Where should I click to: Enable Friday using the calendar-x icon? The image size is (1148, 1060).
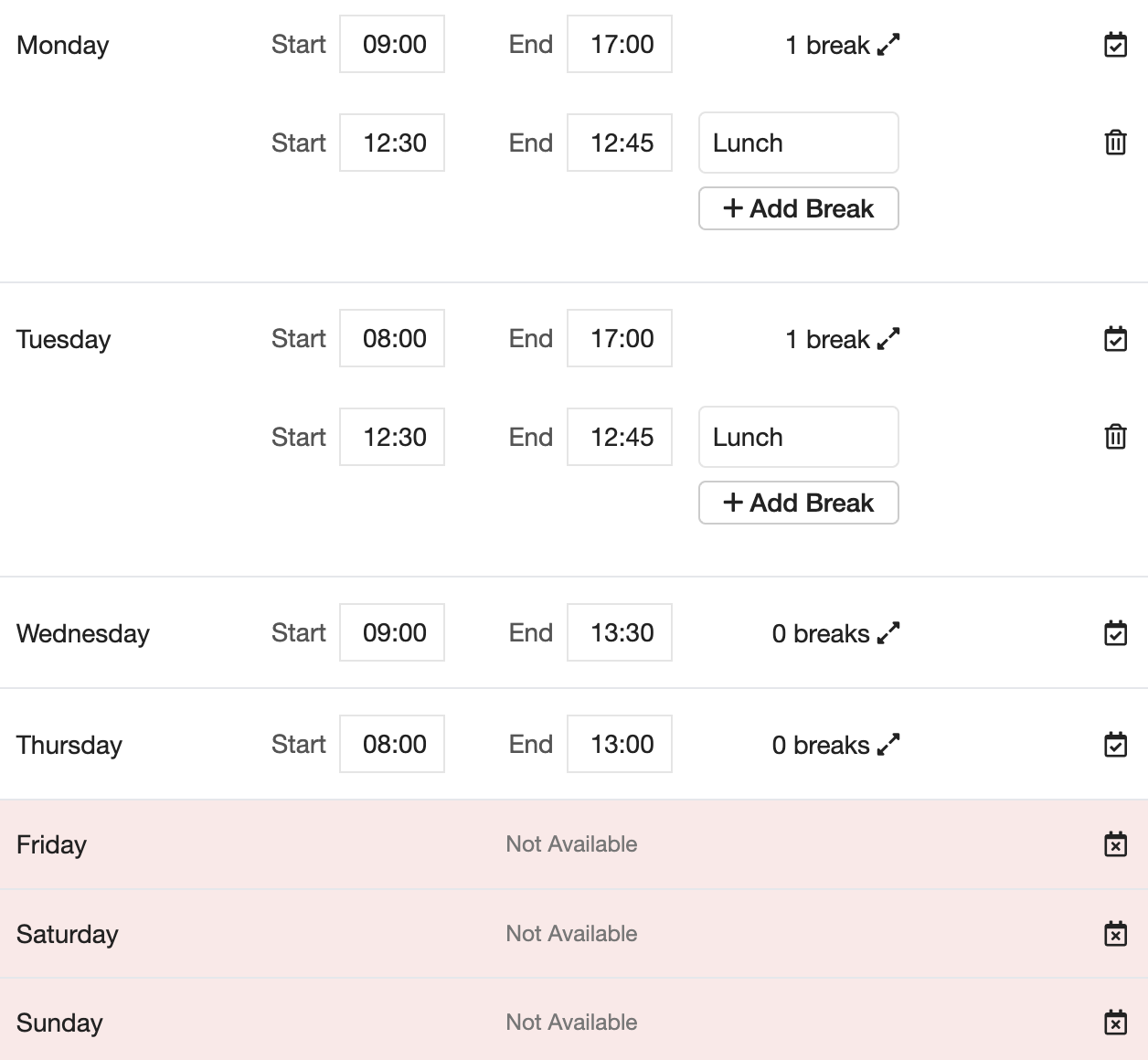1115,844
